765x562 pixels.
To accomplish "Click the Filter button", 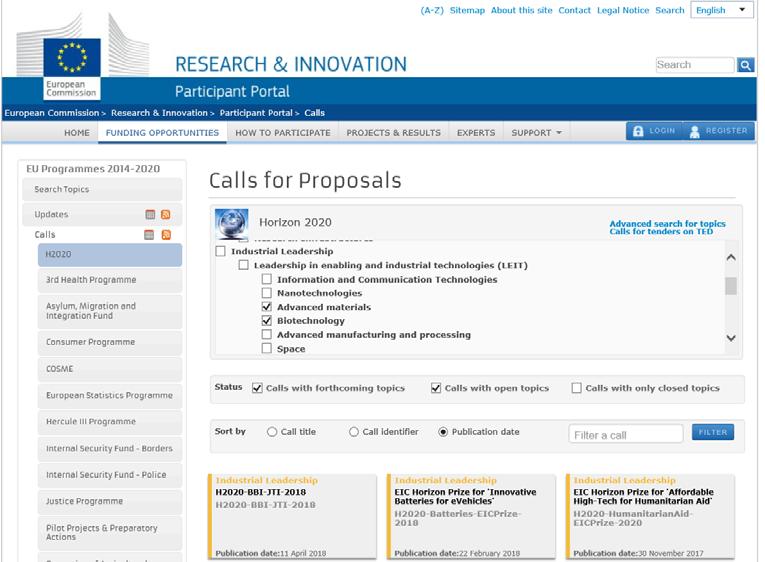I will tap(712, 432).
